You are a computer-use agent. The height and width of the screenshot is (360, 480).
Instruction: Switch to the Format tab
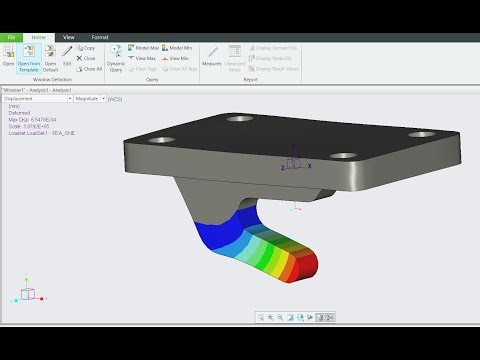coord(100,37)
